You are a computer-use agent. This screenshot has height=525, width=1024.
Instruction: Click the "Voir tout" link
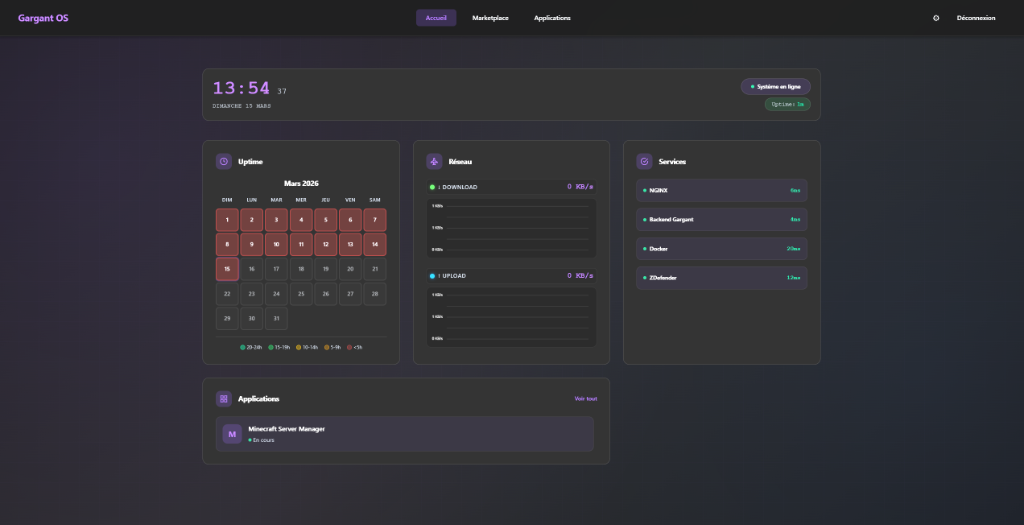tap(585, 398)
